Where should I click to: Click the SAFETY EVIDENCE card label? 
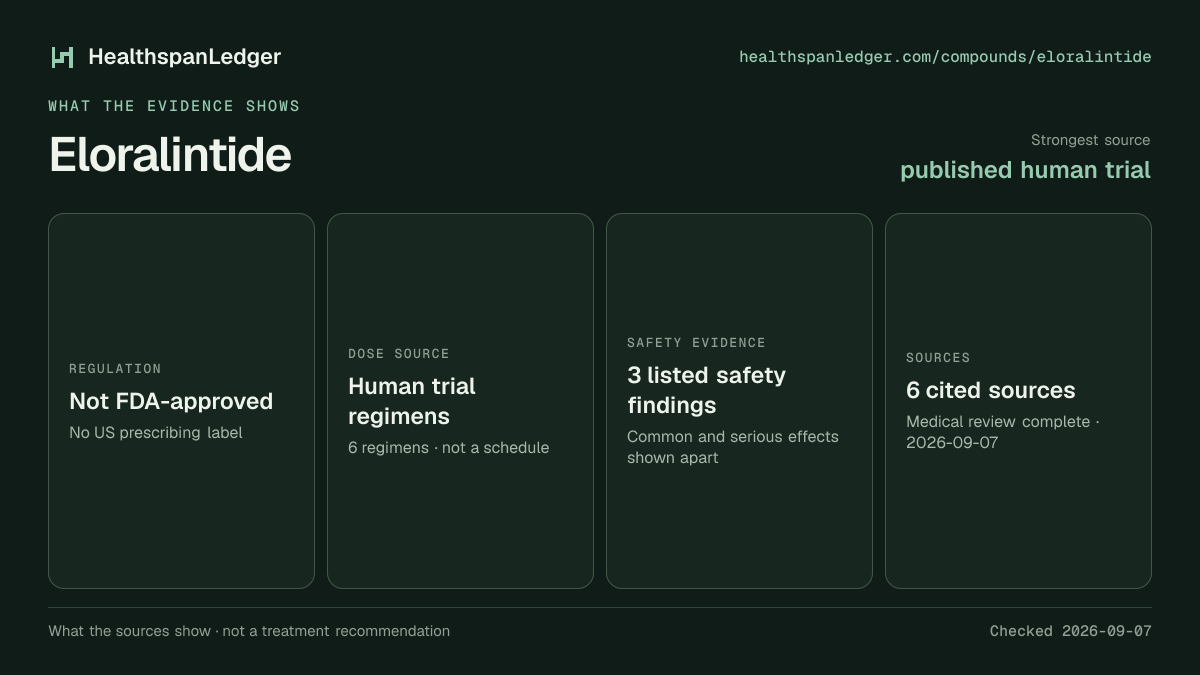click(696, 343)
